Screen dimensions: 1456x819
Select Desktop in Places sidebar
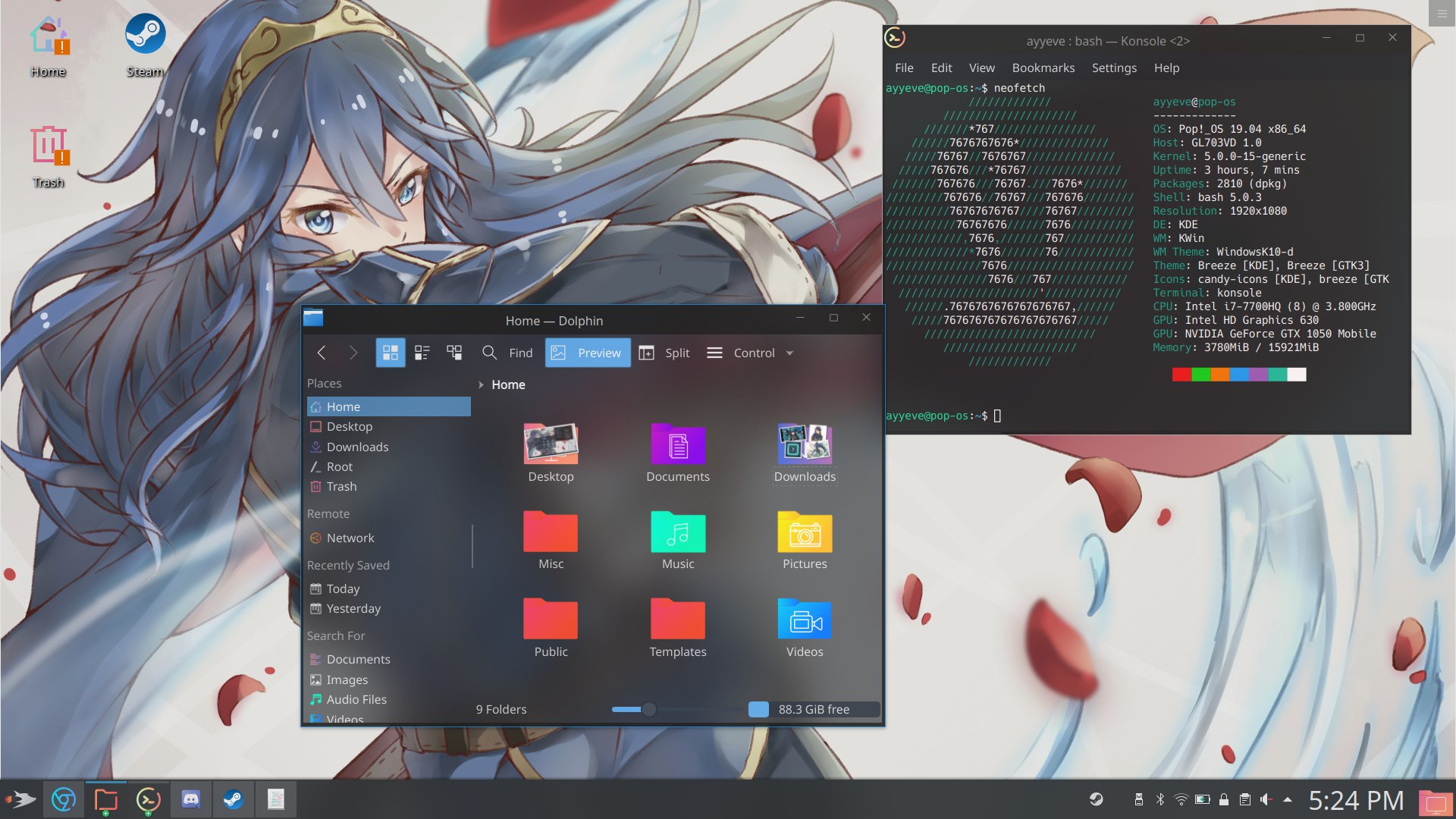click(x=388, y=427)
